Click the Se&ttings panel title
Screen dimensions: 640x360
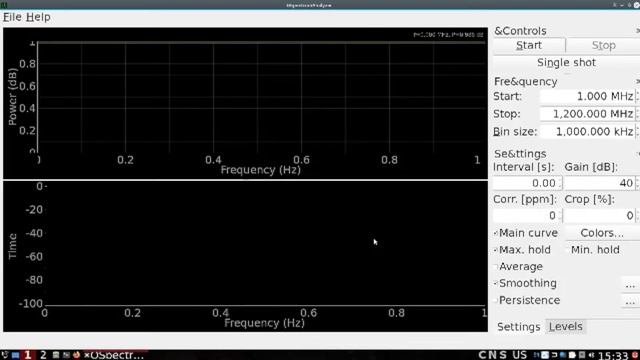tap(520, 154)
